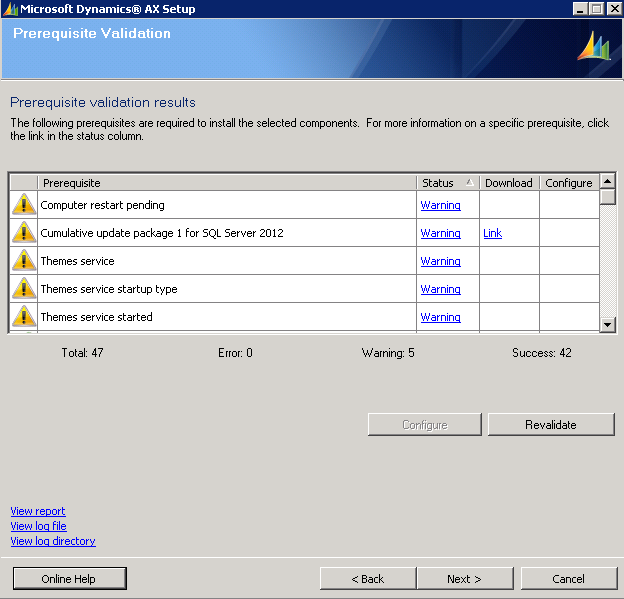Open the View log file link

click(38, 526)
